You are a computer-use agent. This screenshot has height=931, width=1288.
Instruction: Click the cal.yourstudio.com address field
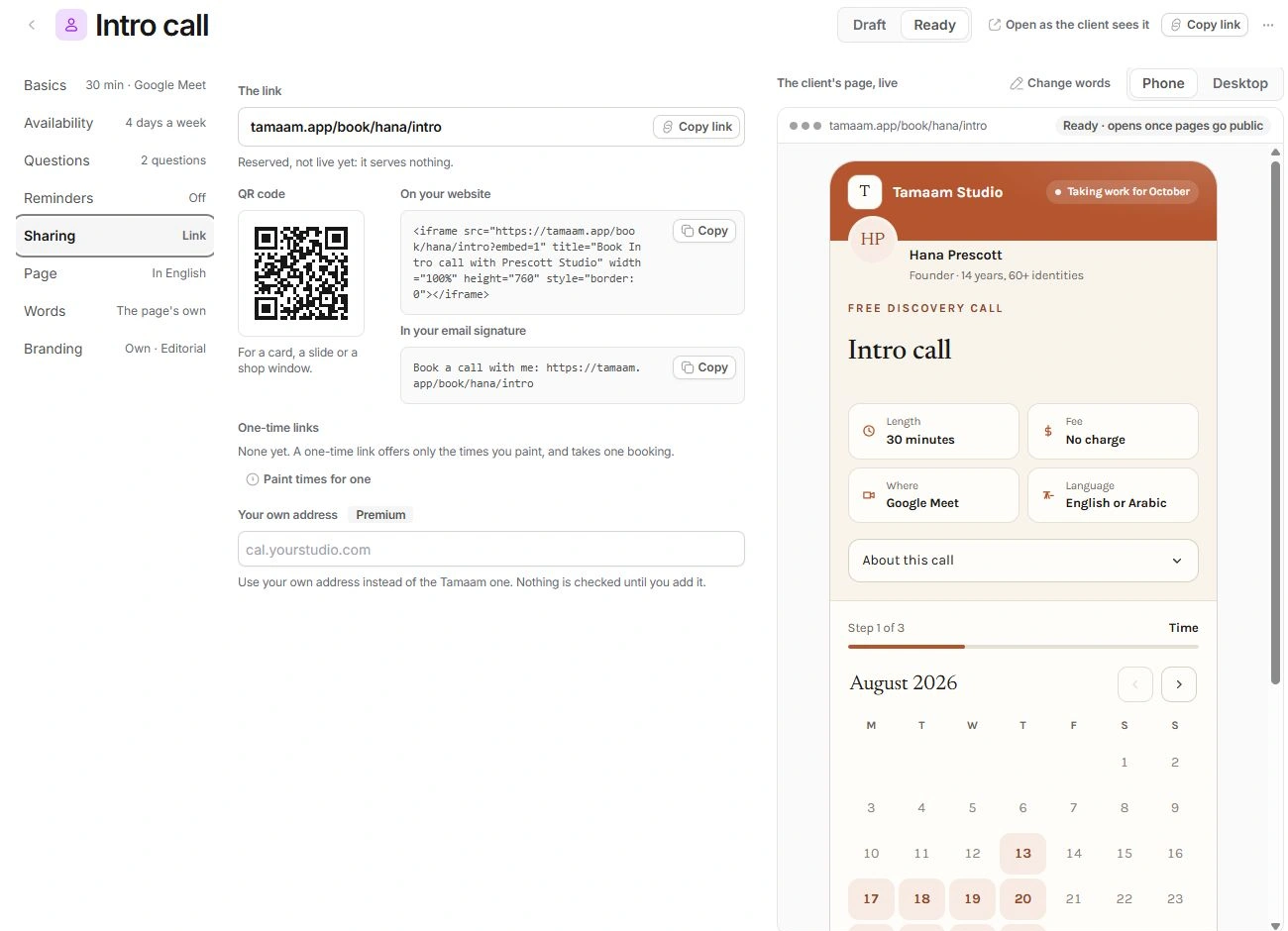click(491, 550)
